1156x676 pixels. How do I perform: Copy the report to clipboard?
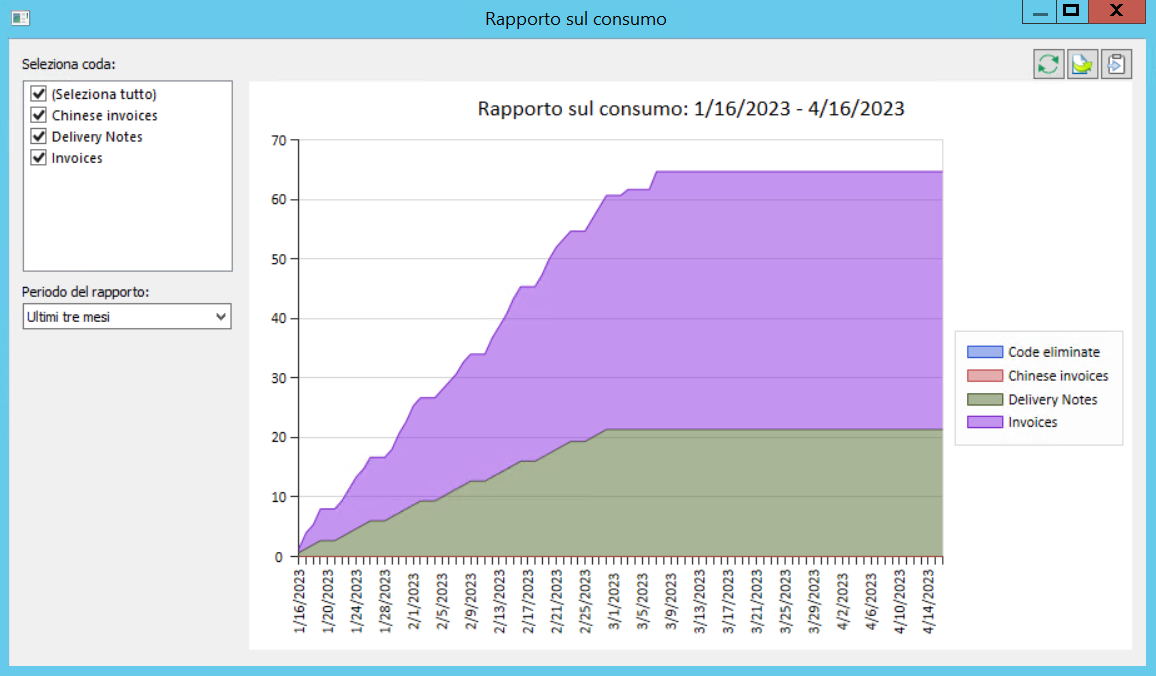click(x=1116, y=63)
